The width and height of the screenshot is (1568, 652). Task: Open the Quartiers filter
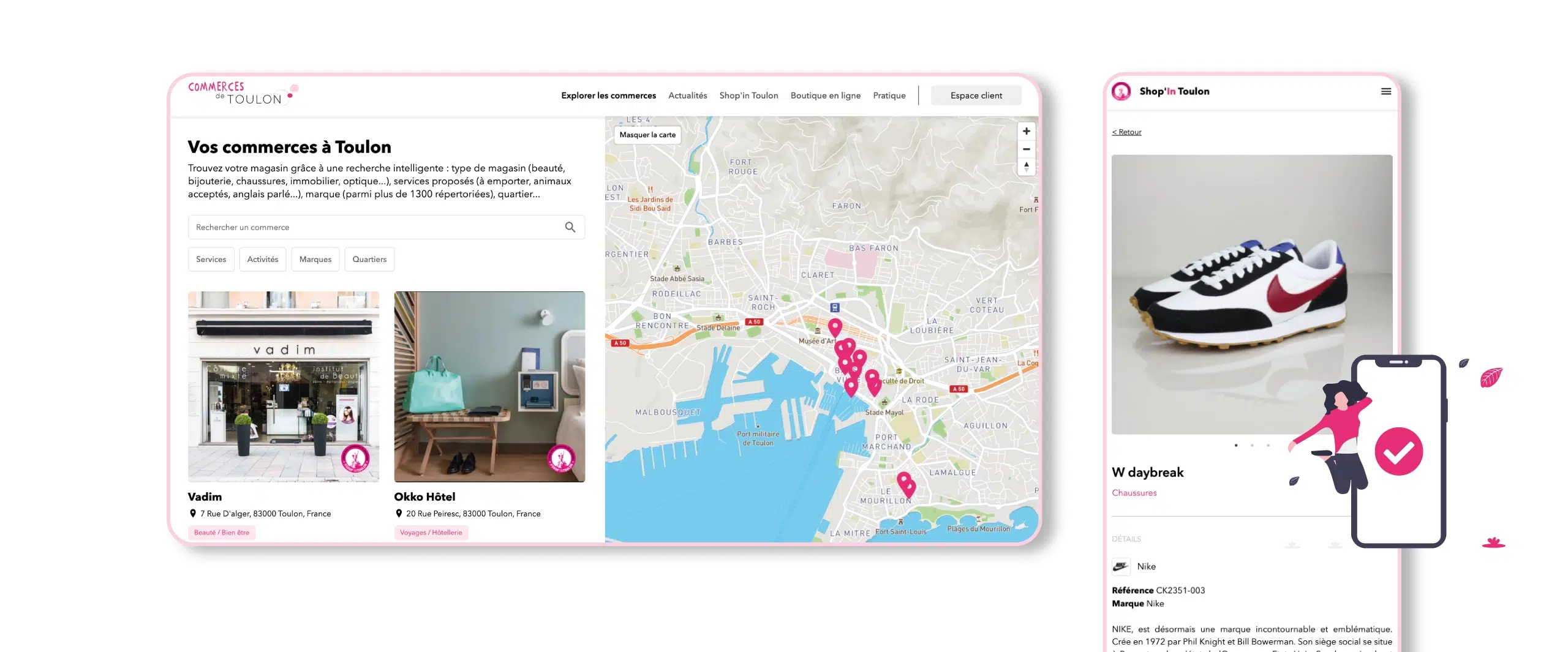pyautogui.click(x=369, y=260)
